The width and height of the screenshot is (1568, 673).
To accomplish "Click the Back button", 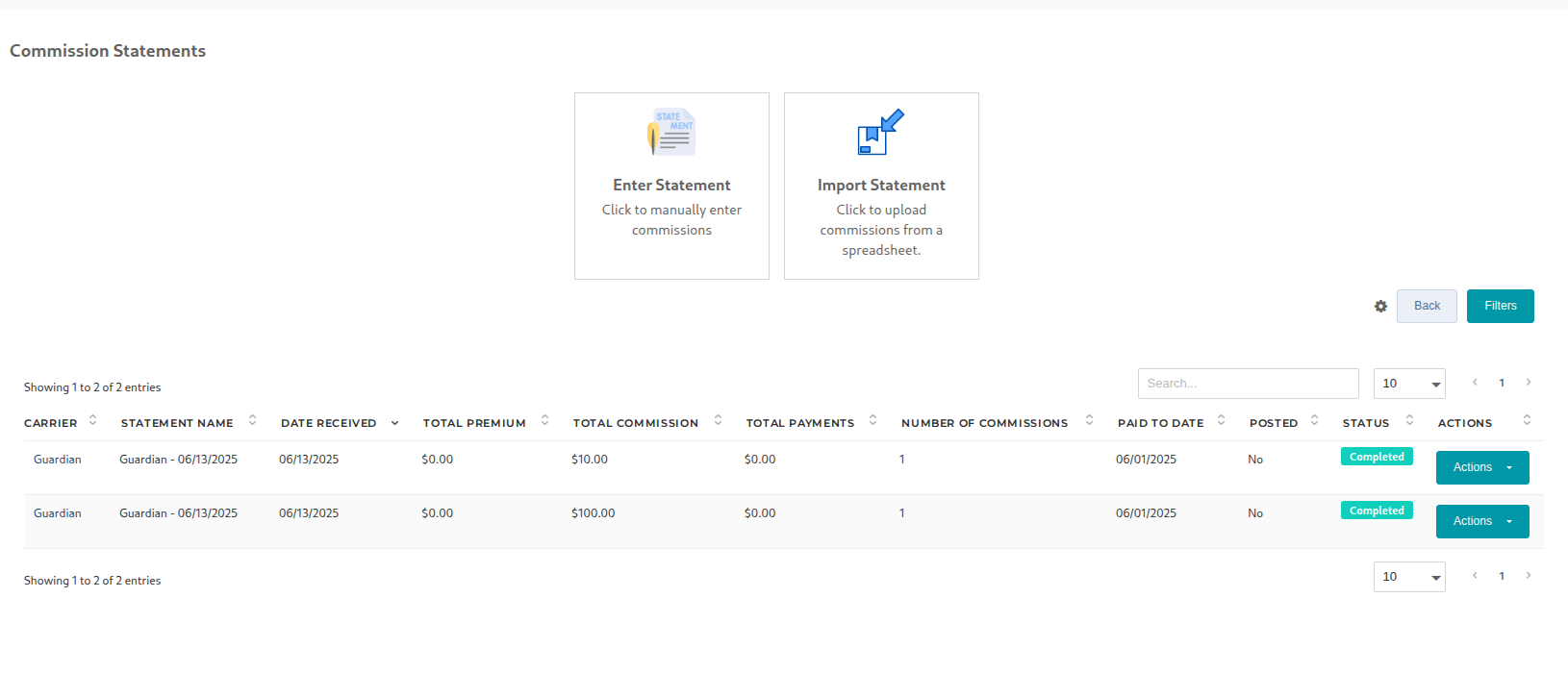I will (x=1427, y=307).
